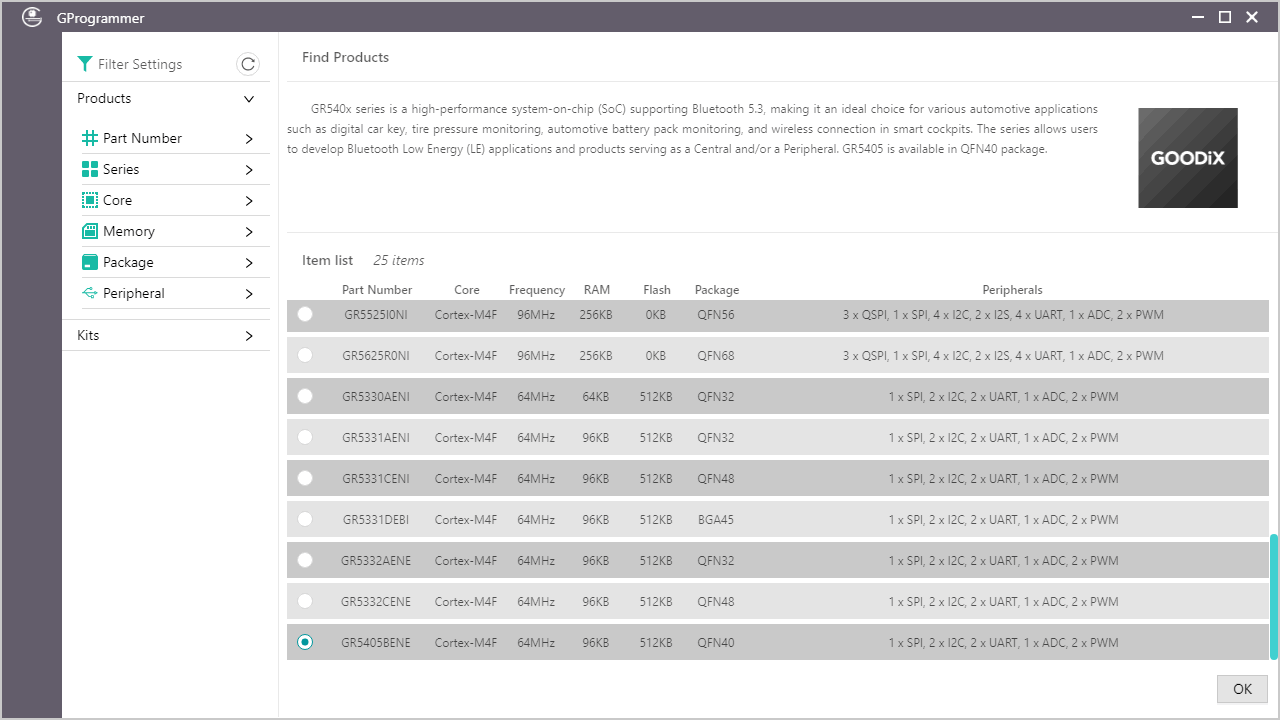Reset filters with the refresh icon
The height and width of the screenshot is (720, 1280).
pyautogui.click(x=248, y=64)
